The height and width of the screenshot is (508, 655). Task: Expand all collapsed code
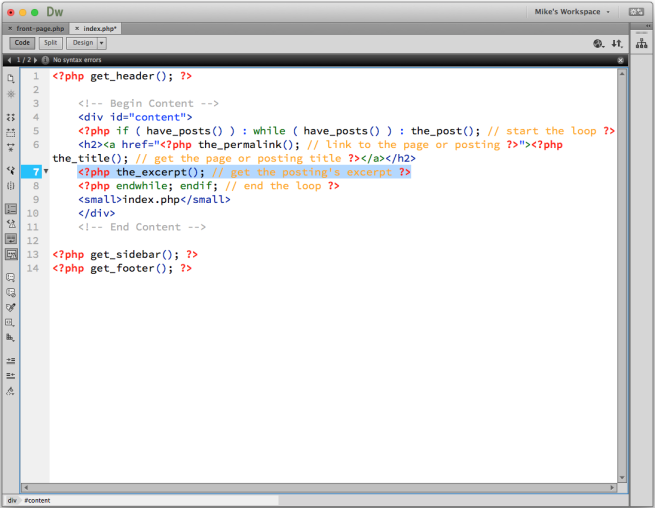click(11, 147)
